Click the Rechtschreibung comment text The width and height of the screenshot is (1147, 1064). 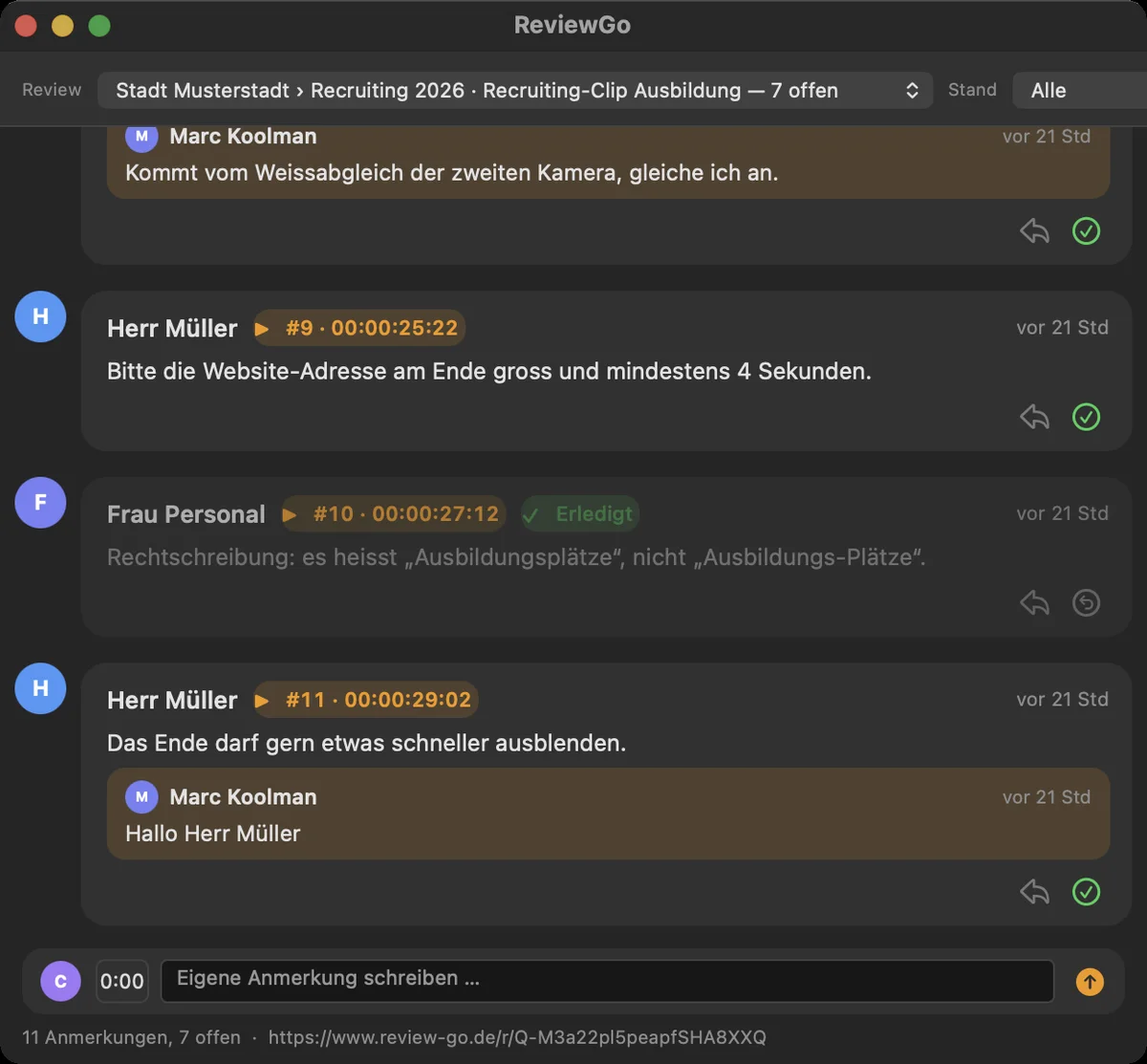coord(516,557)
